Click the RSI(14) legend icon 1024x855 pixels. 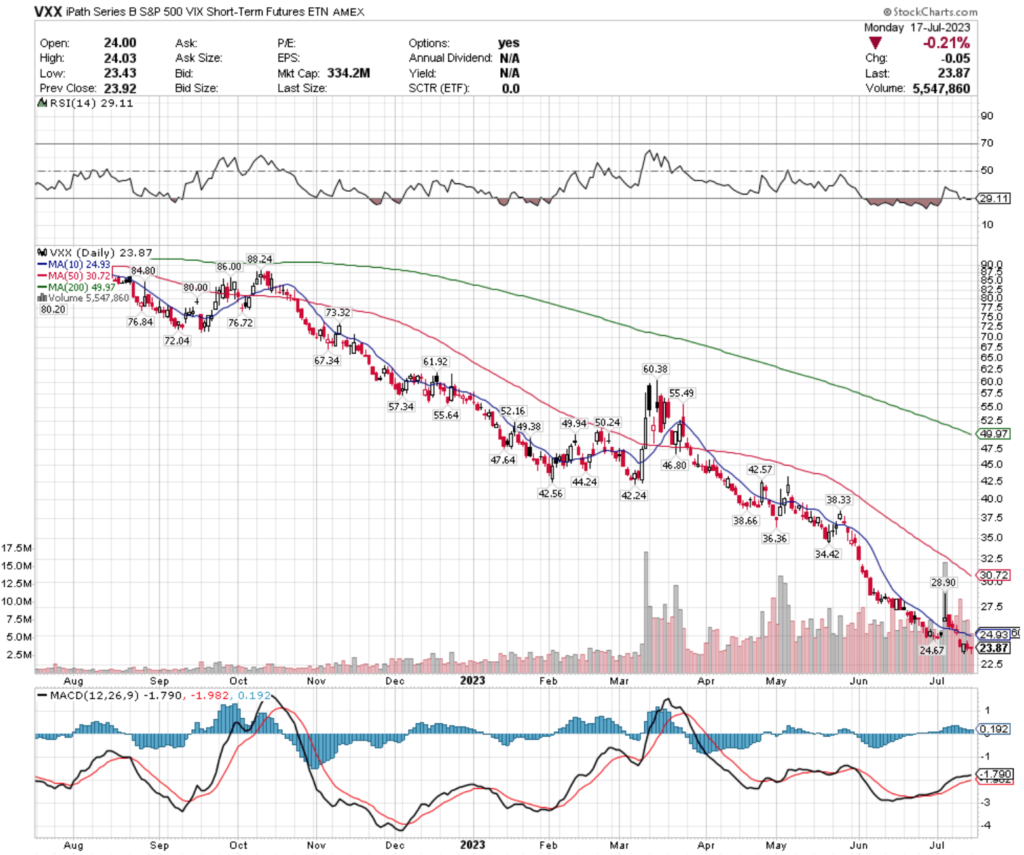(x=42, y=103)
